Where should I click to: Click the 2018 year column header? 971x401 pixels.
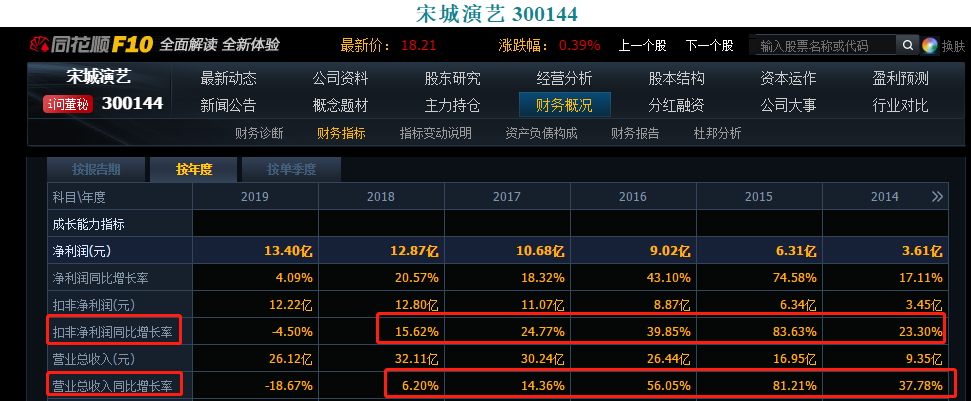click(381, 197)
